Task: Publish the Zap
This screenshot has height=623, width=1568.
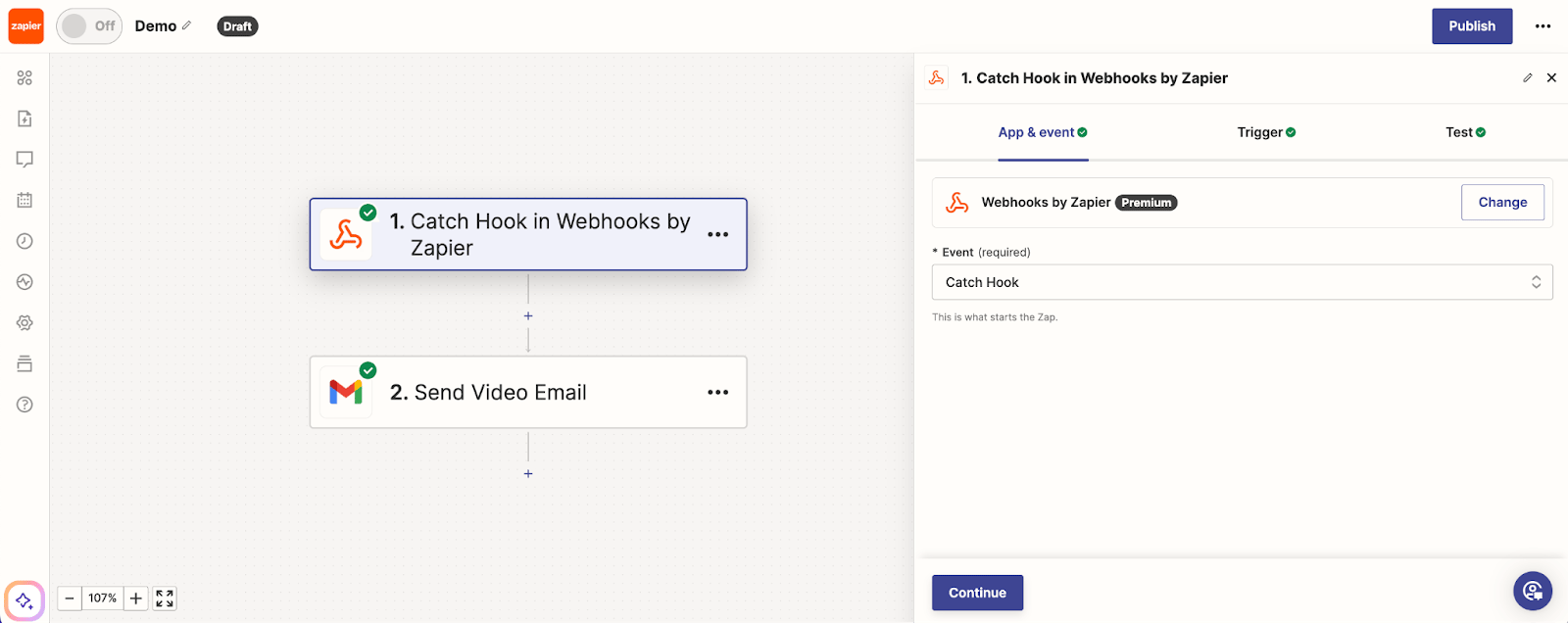Action: (x=1472, y=26)
